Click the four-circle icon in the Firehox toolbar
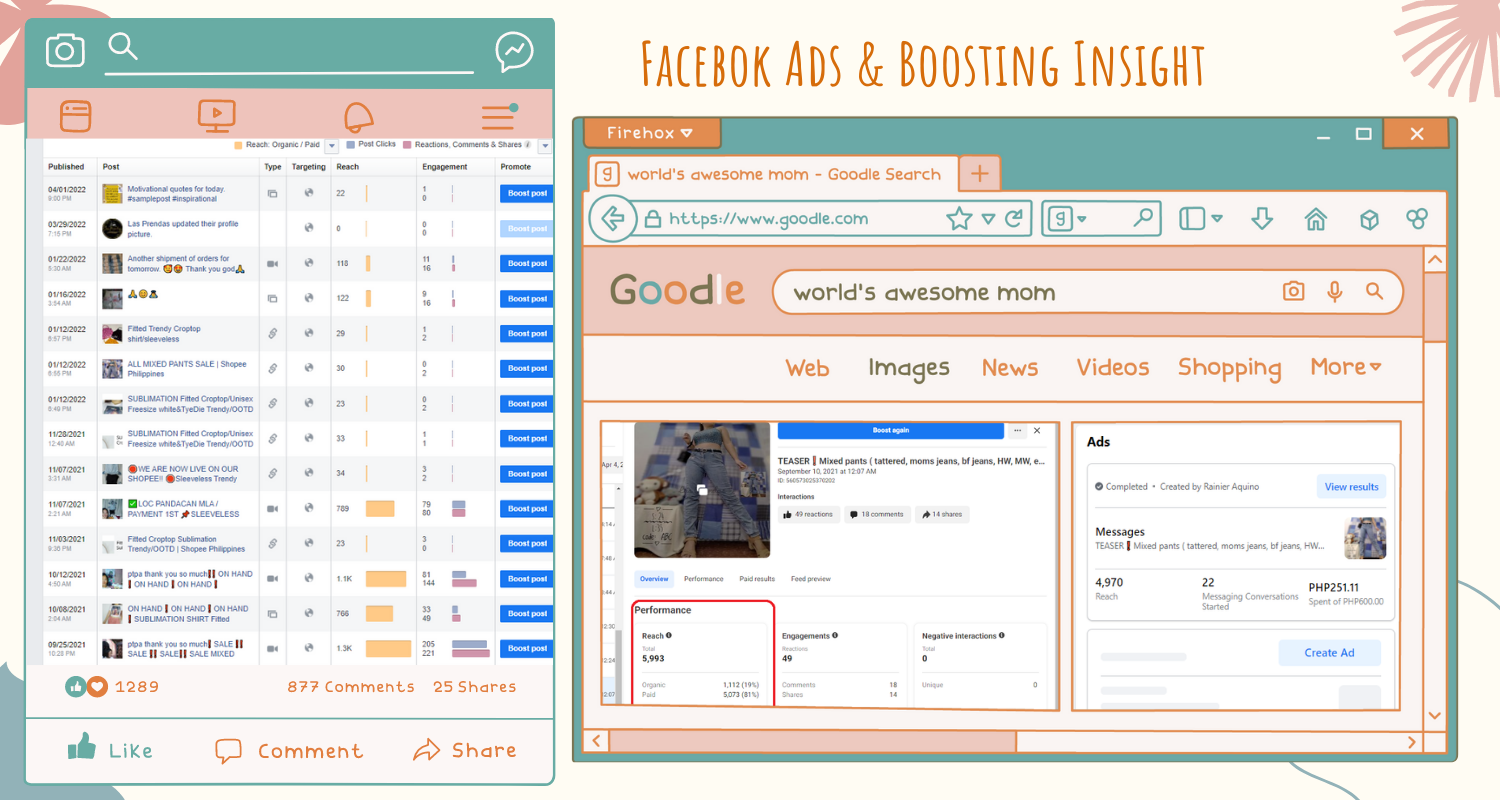This screenshot has height=800, width=1500. pos(1417,219)
